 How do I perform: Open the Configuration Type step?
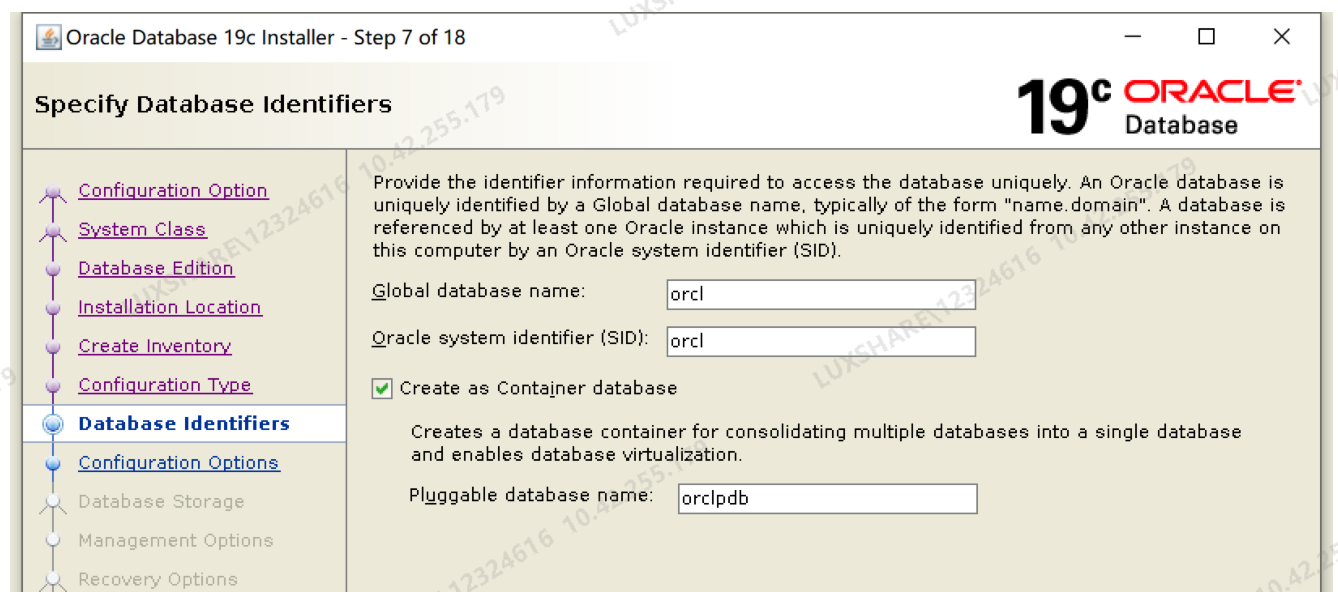point(164,384)
